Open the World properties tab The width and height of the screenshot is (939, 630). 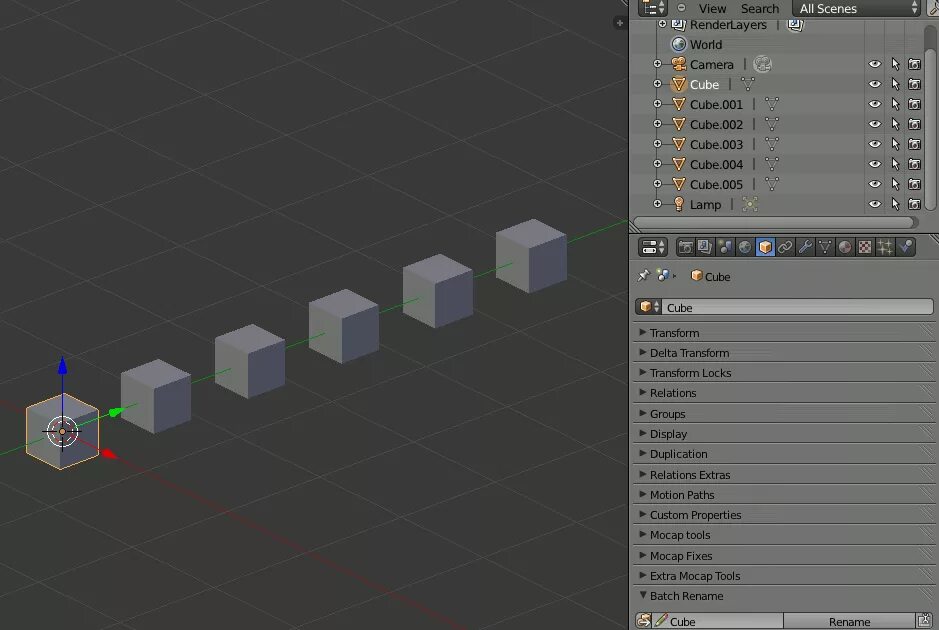pyautogui.click(x=745, y=247)
